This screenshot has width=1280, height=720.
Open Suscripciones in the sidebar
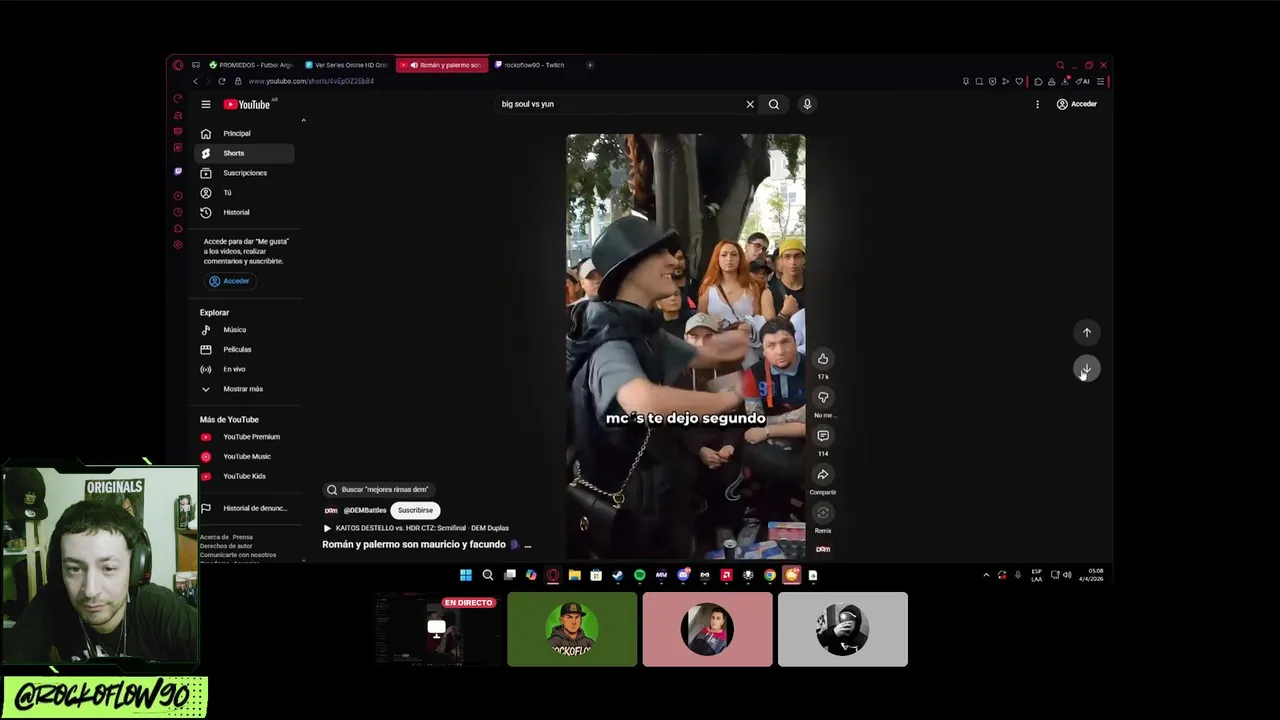pos(244,173)
